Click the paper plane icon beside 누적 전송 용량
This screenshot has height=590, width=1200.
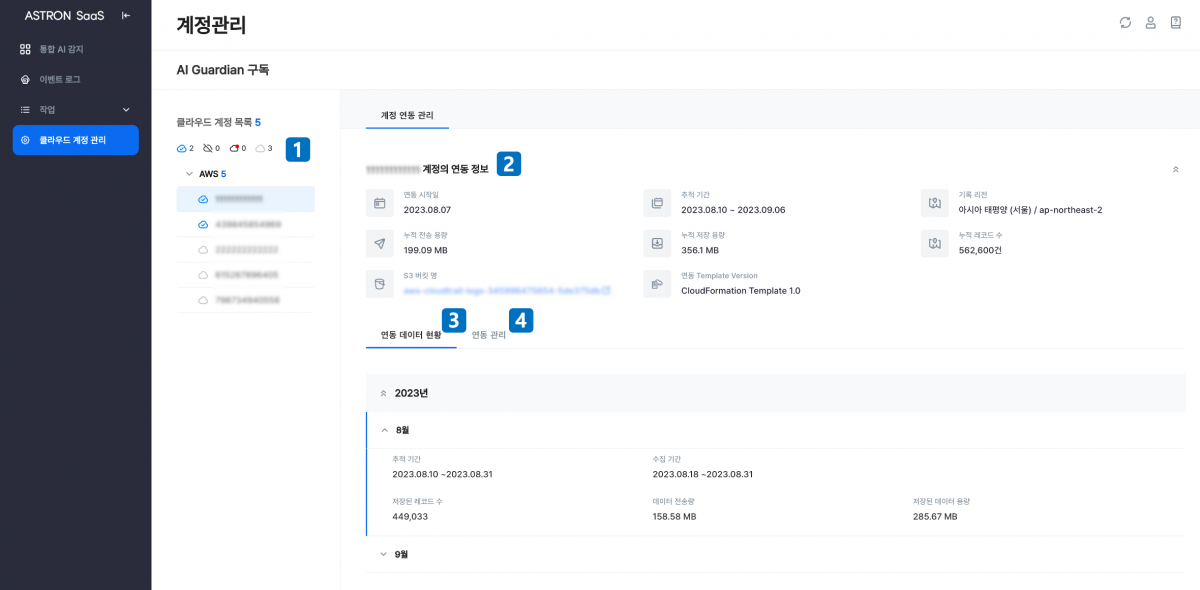point(379,243)
